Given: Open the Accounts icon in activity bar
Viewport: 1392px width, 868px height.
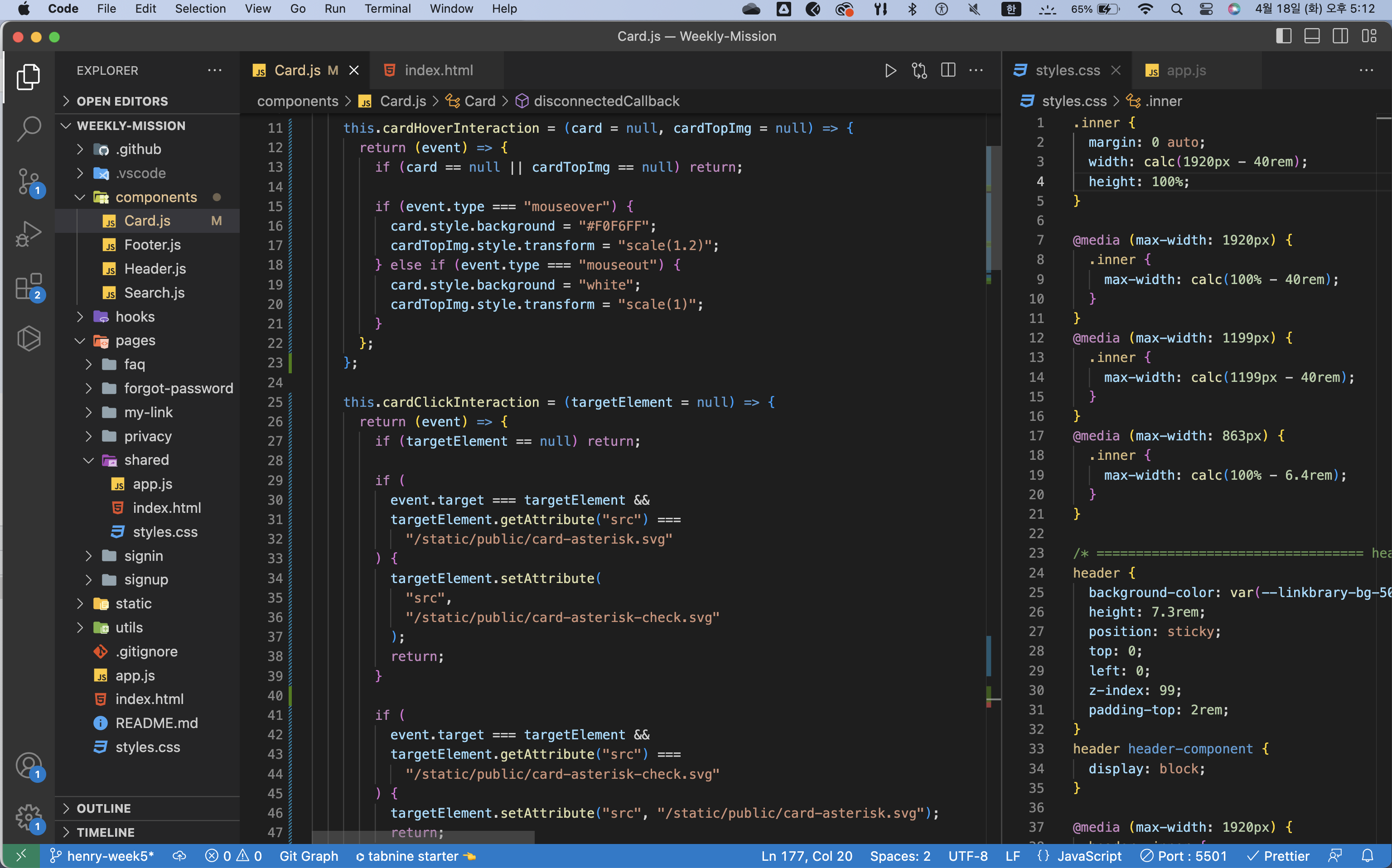Looking at the screenshot, I should point(28,766).
